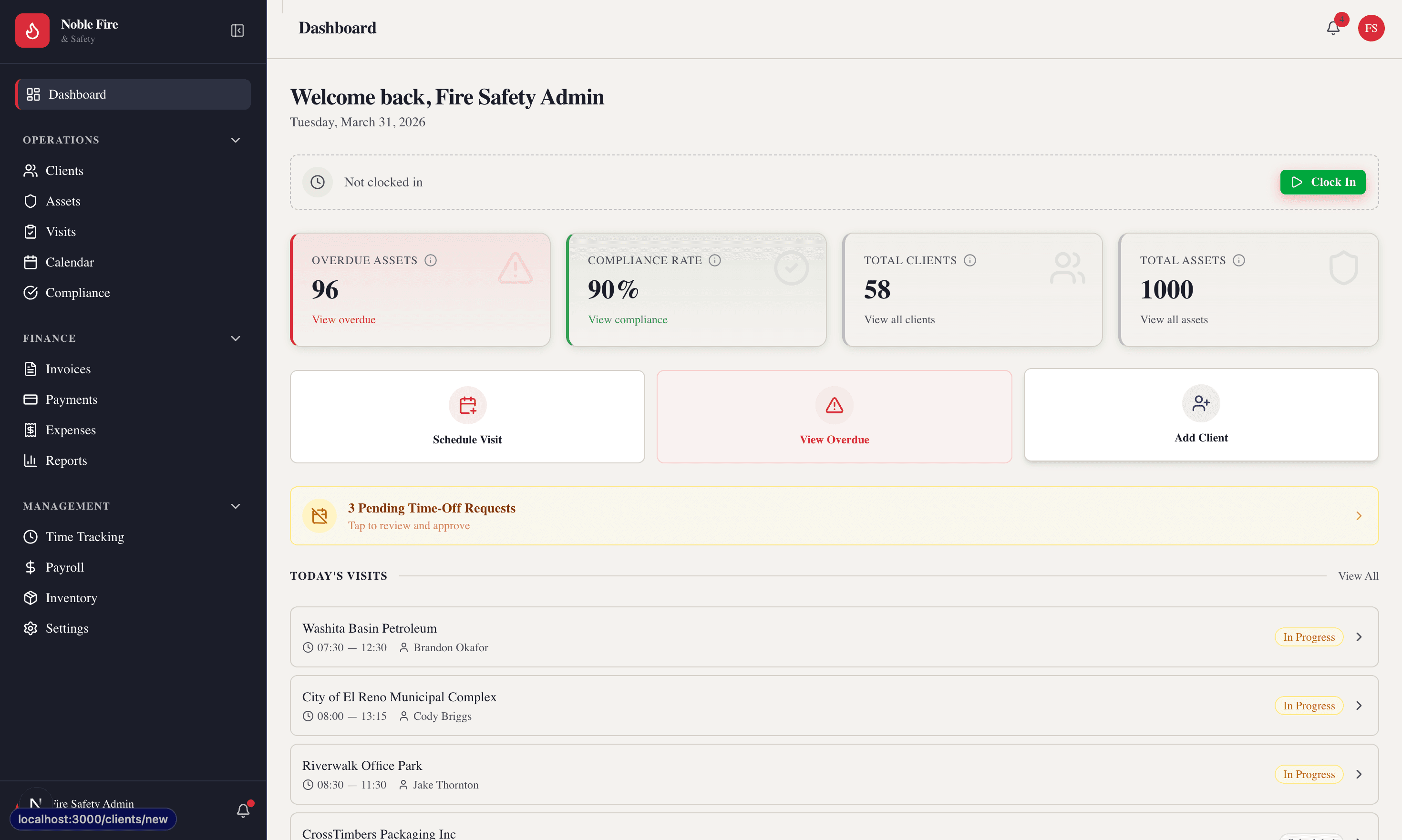
Task: Select the Payroll dollar icon
Action: pyautogui.click(x=31, y=567)
